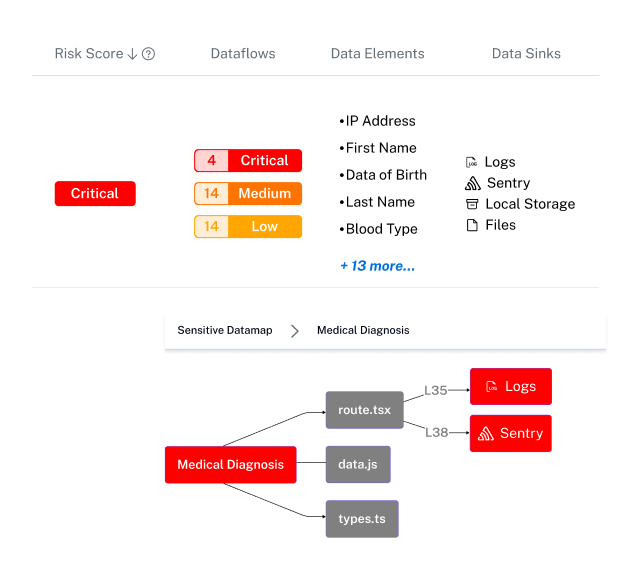Click the Files document icon

(472, 225)
